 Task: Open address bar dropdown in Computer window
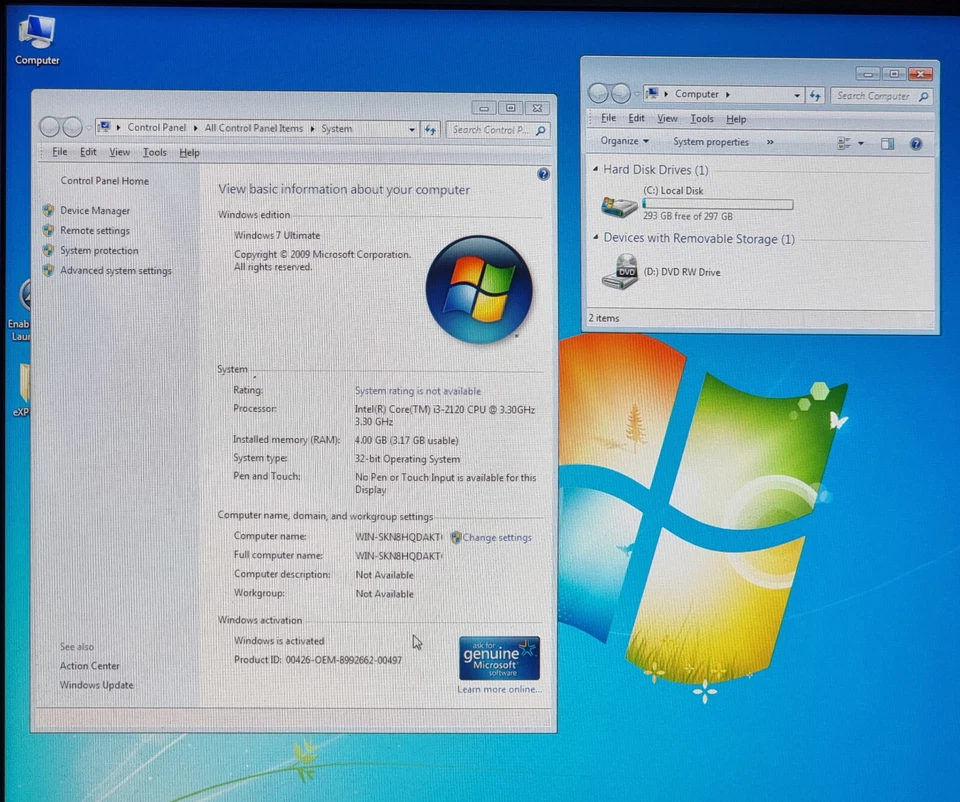[x=797, y=96]
